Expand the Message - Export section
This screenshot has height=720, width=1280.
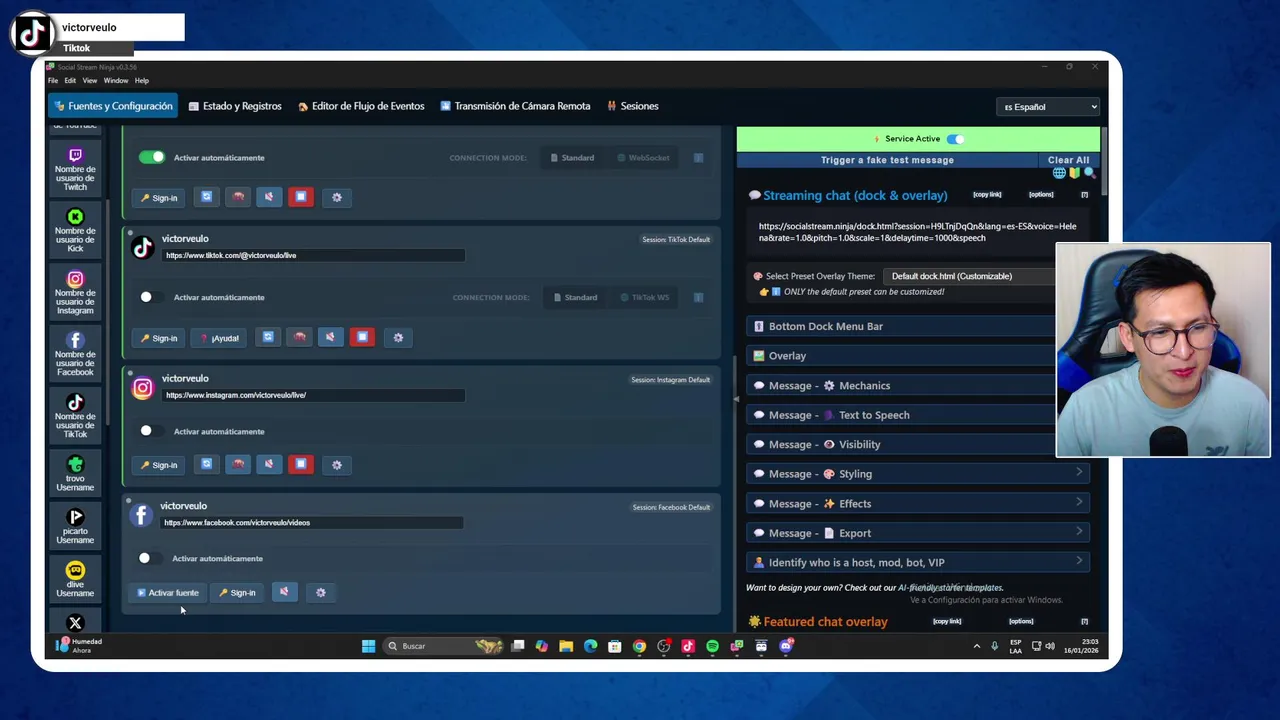click(918, 533)
